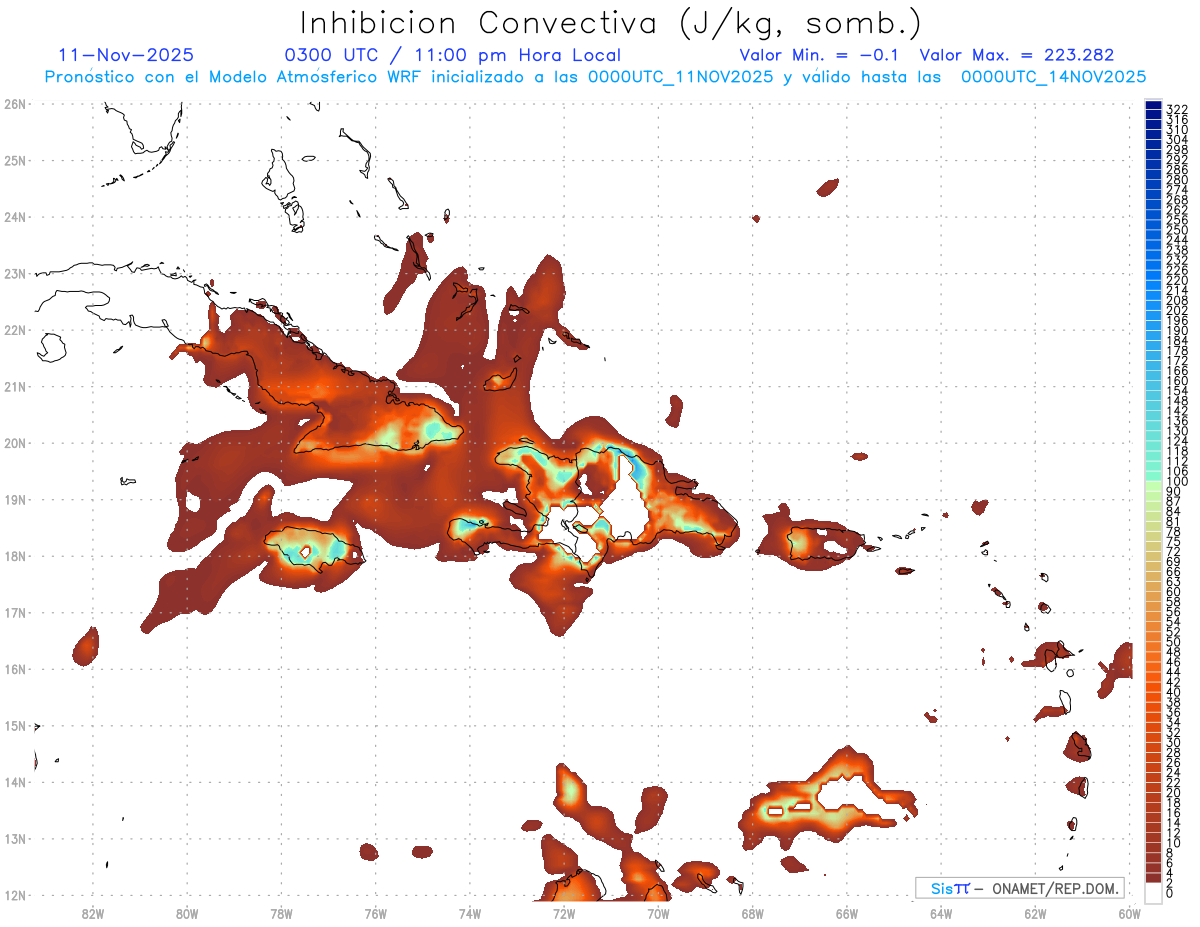Screen dimensions: 1200x927
Task: Click the "20N" latitude label
Action: click(x=14, y=443)
